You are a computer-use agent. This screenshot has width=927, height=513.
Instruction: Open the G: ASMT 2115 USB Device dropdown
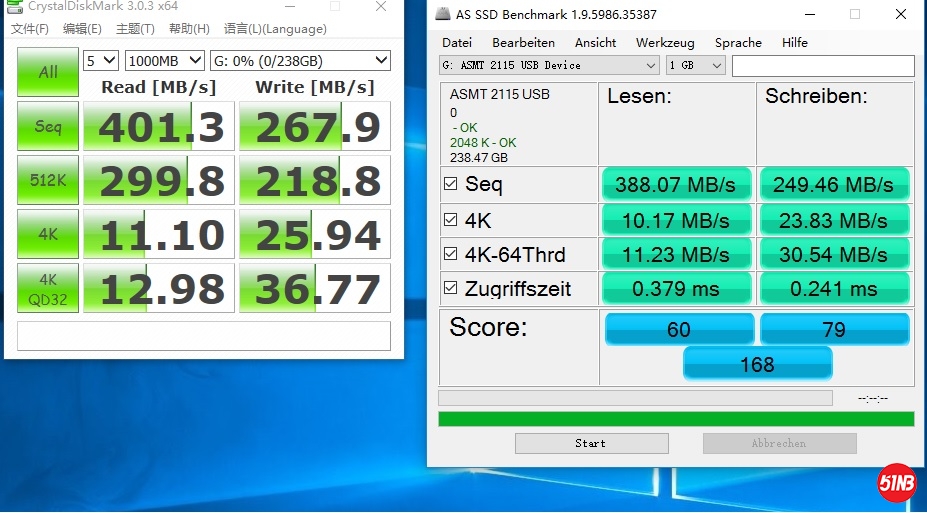pos(548,65)
